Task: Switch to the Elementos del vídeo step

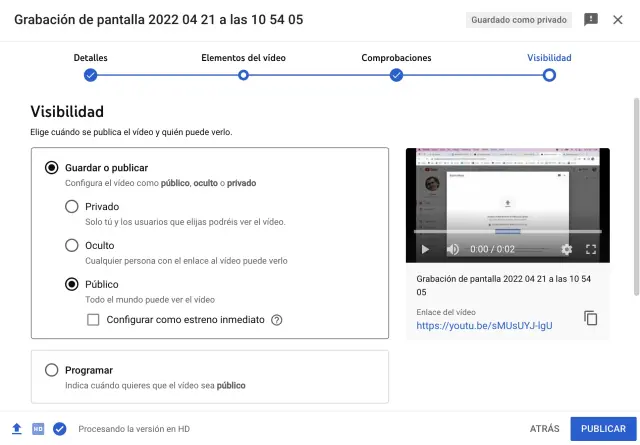Action: [x=243, y=74]
